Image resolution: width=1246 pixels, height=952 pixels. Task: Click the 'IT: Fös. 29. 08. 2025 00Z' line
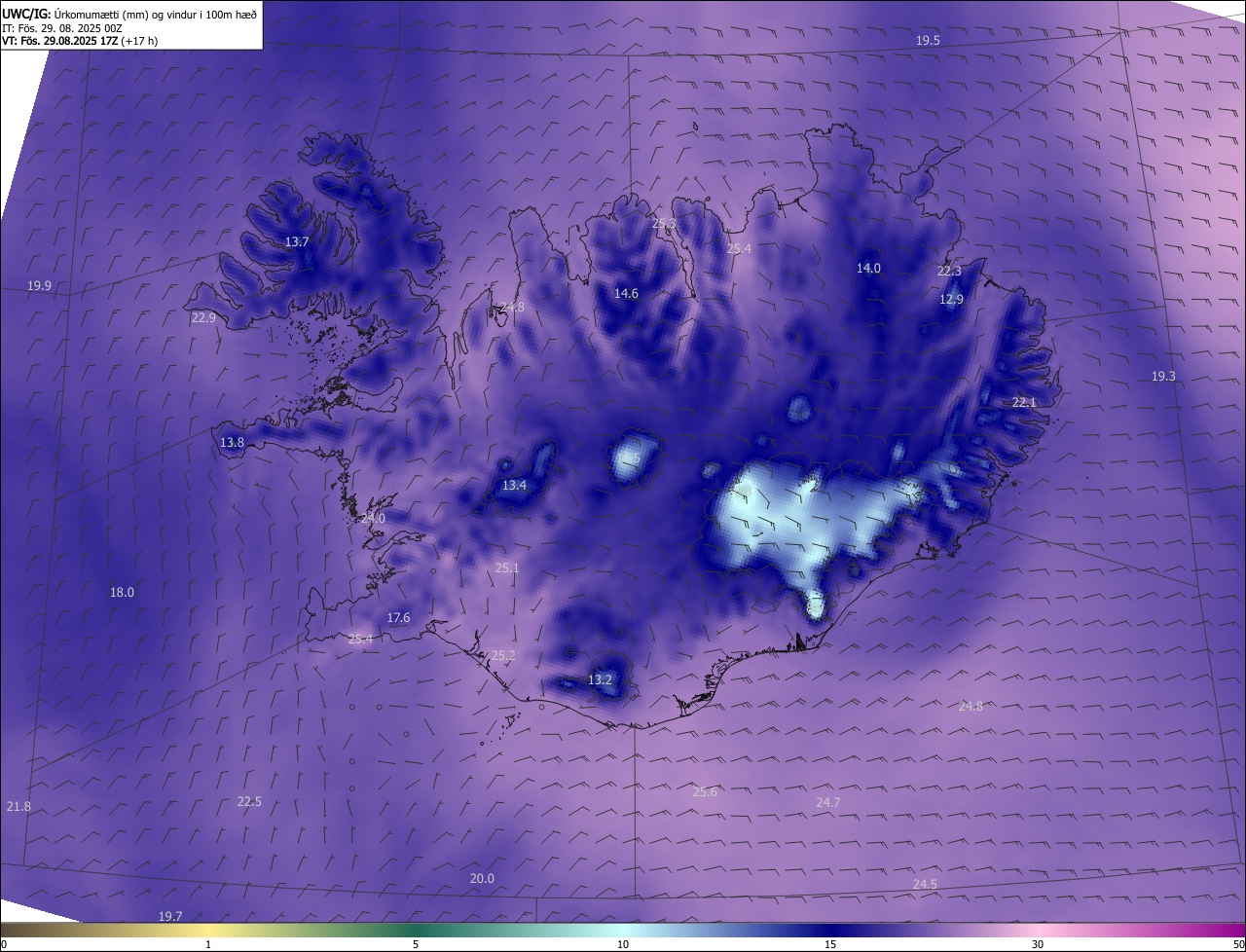pyautogui.click(x=62, y=28)
